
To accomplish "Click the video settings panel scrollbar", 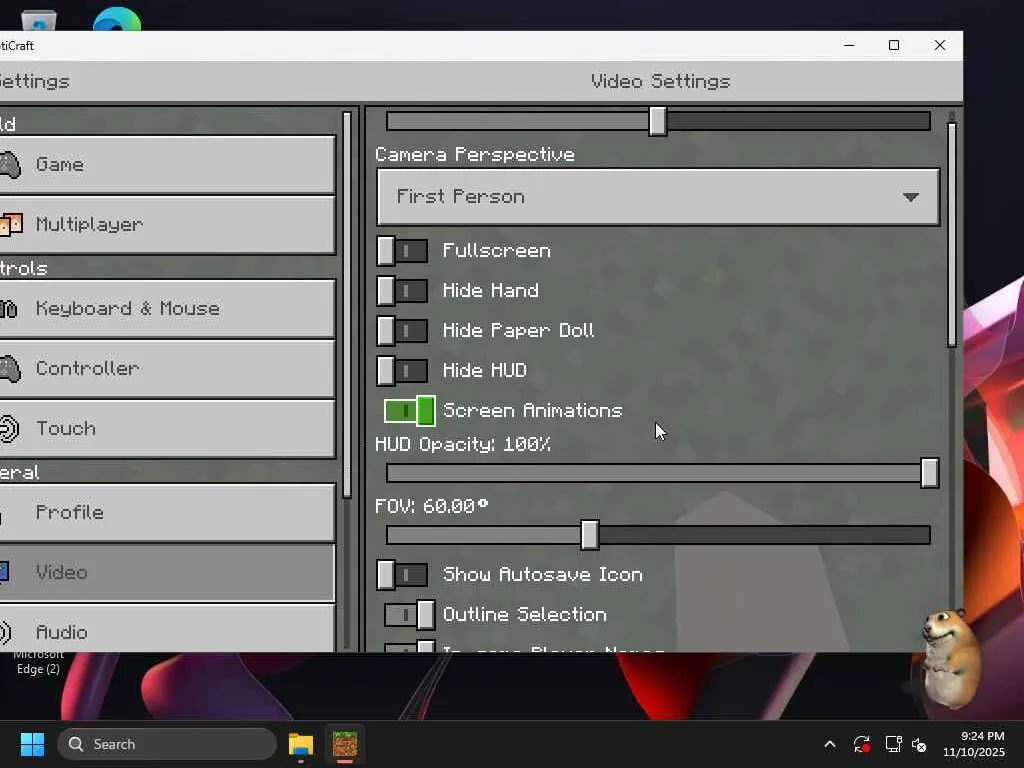I will click(952, 235).
